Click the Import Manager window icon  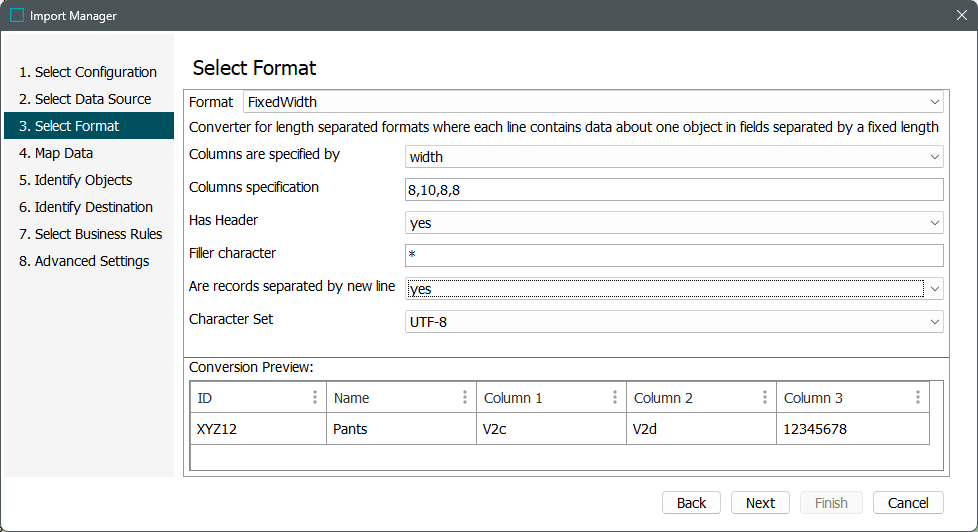pyautogui.click(x=17, y=15)
